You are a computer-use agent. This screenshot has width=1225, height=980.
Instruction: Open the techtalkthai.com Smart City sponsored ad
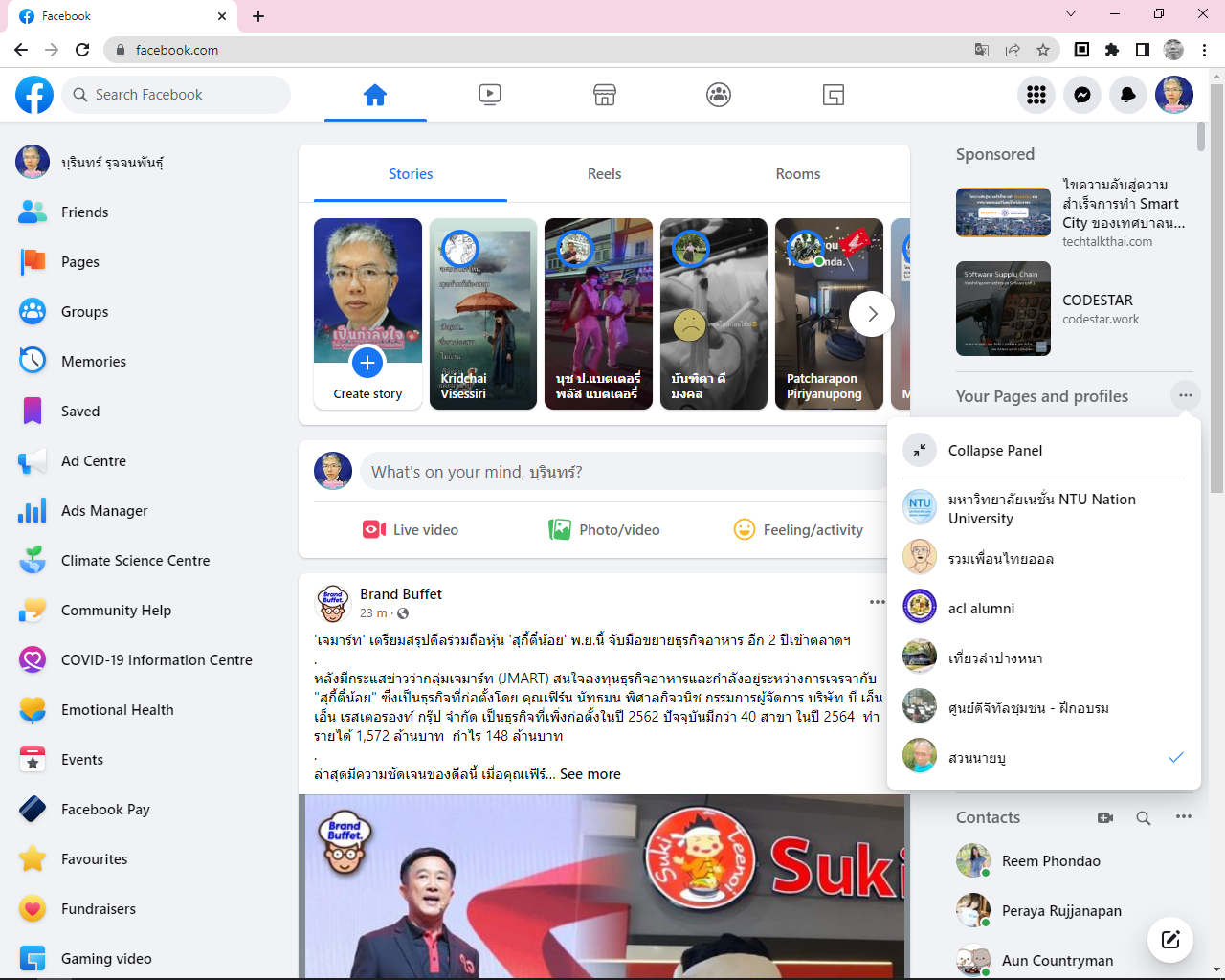[x=1076, y=212]
